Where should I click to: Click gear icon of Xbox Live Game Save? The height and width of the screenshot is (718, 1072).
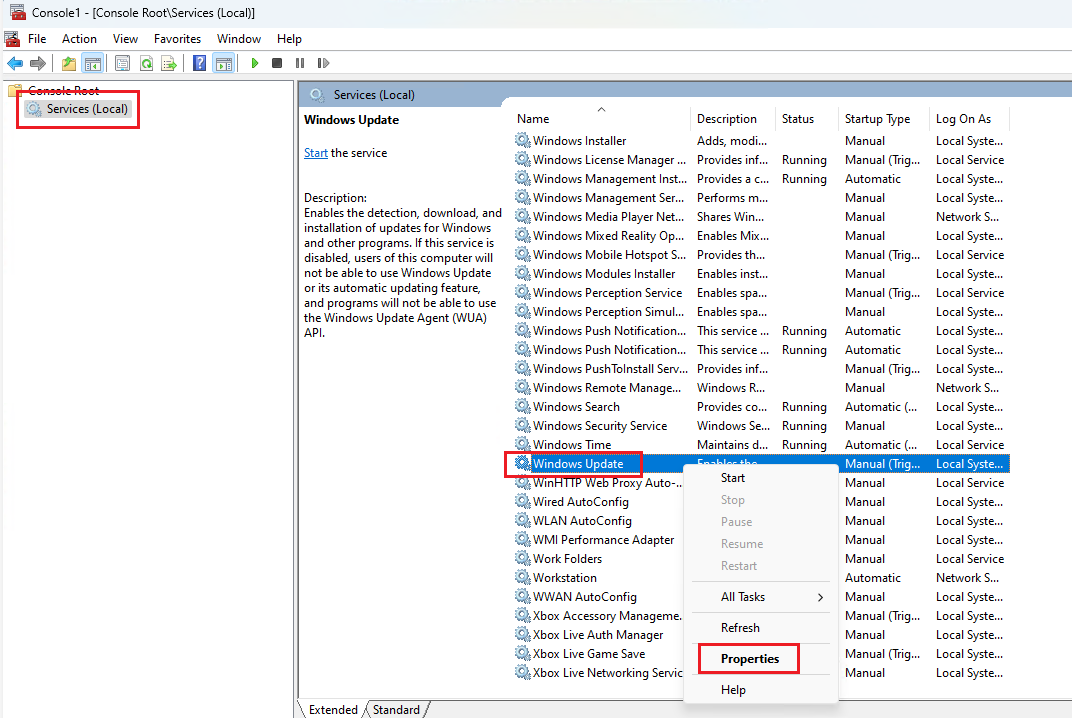tap(523, 654)
